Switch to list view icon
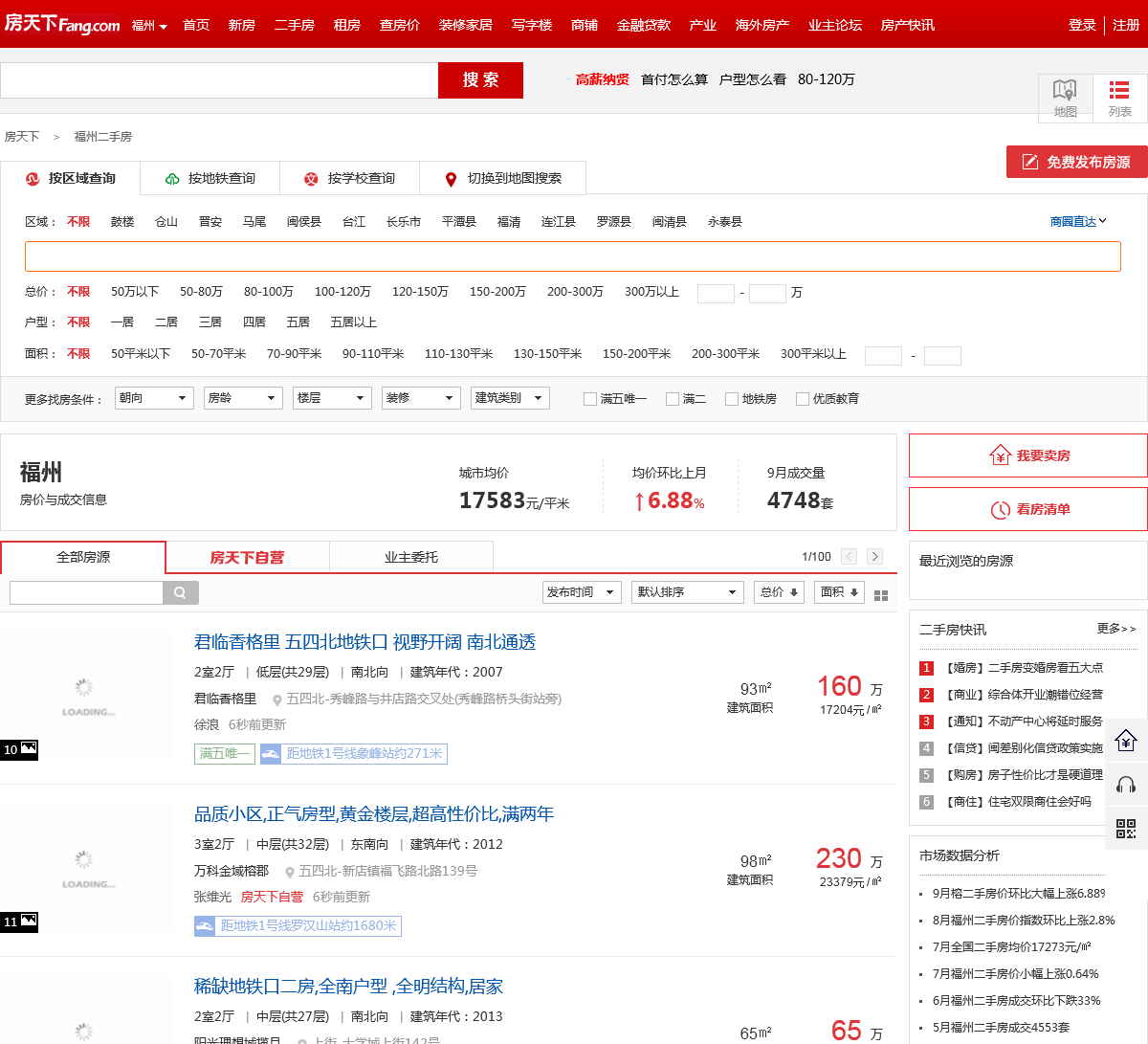 point(1119,98)
